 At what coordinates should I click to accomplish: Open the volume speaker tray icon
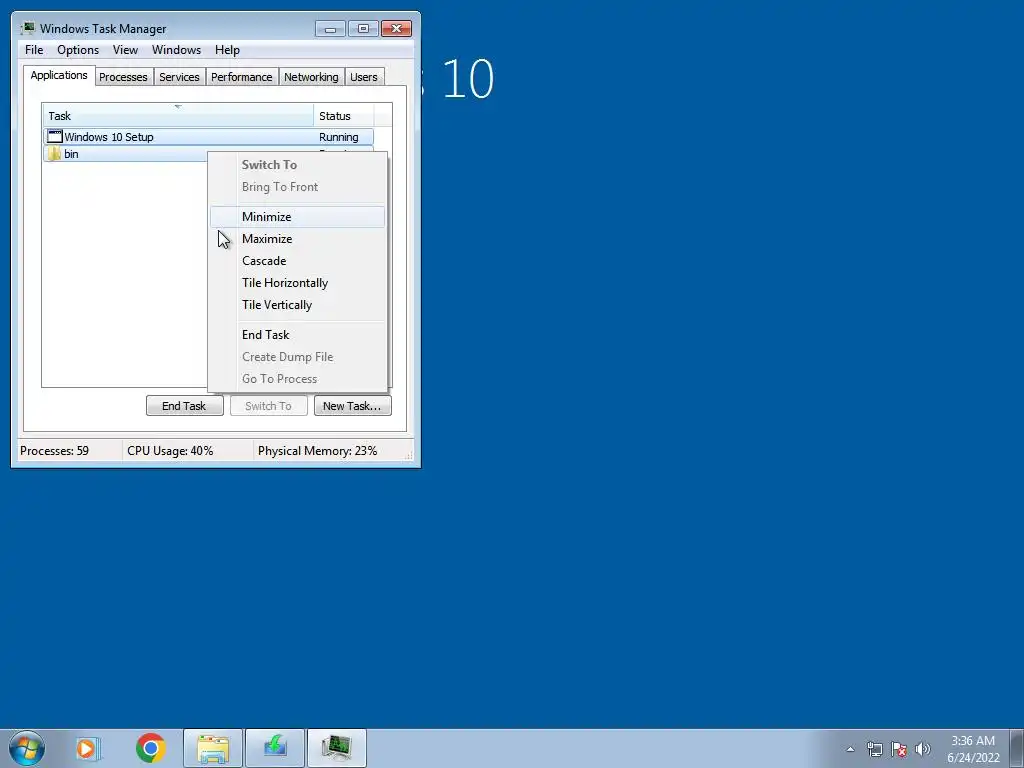pos(923,749)
